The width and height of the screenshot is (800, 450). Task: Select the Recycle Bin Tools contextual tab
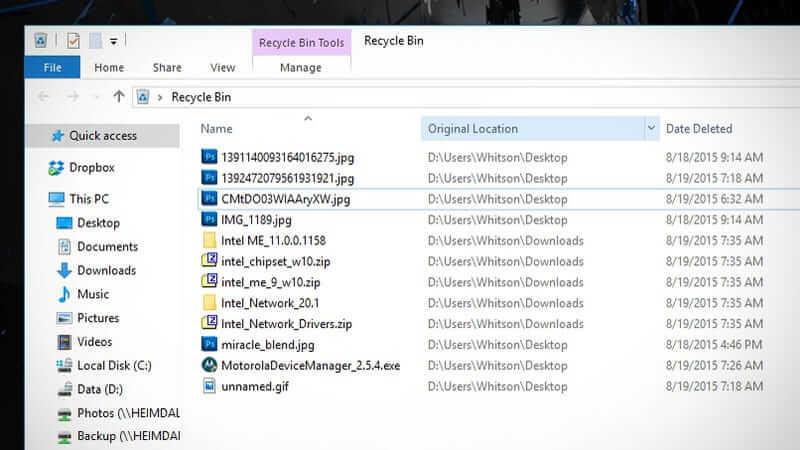[x=302, y=42]
